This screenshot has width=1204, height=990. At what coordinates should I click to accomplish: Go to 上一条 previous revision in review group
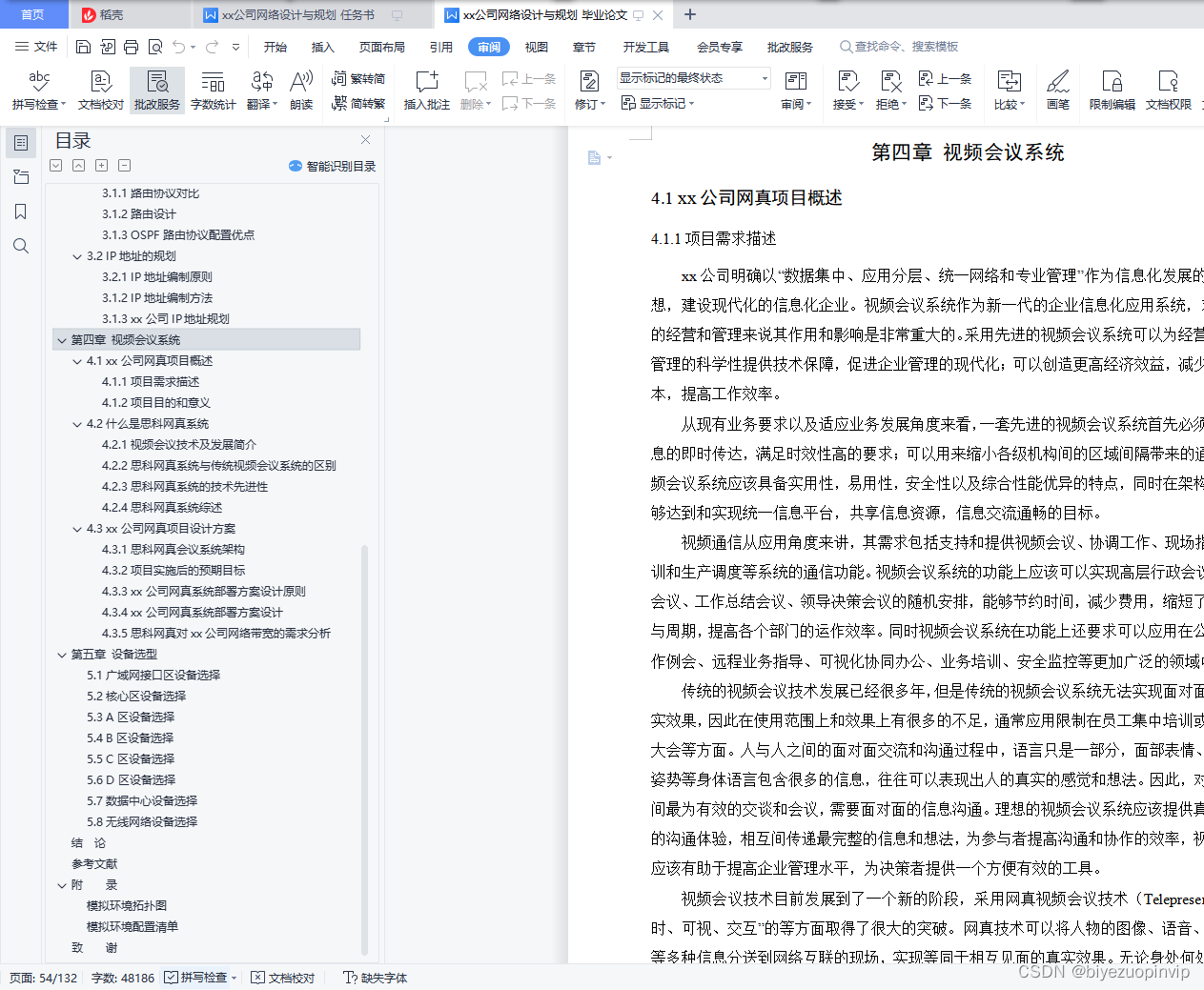(945, 78)
